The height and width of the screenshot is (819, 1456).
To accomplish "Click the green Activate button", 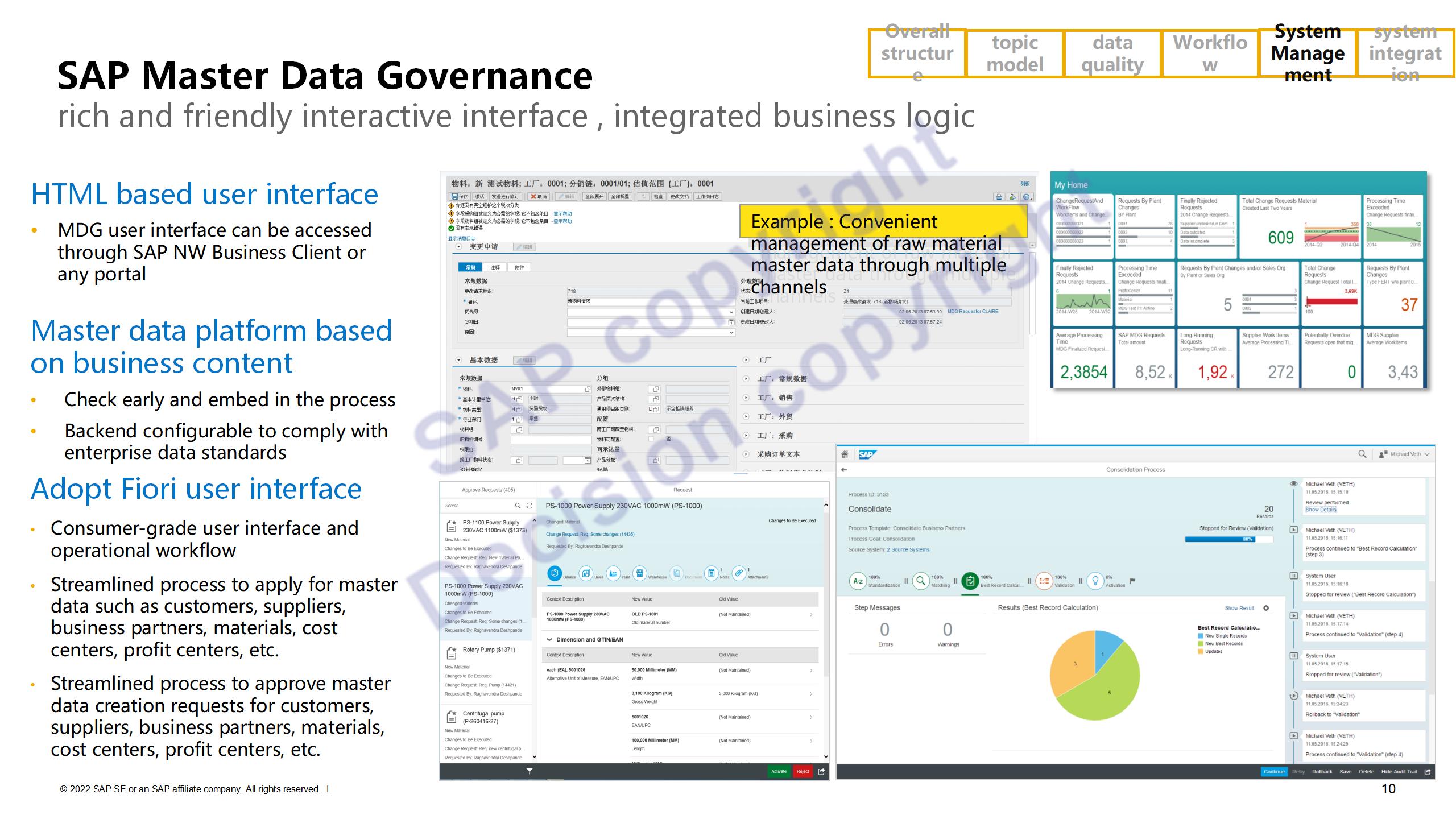I will point(779,772).
